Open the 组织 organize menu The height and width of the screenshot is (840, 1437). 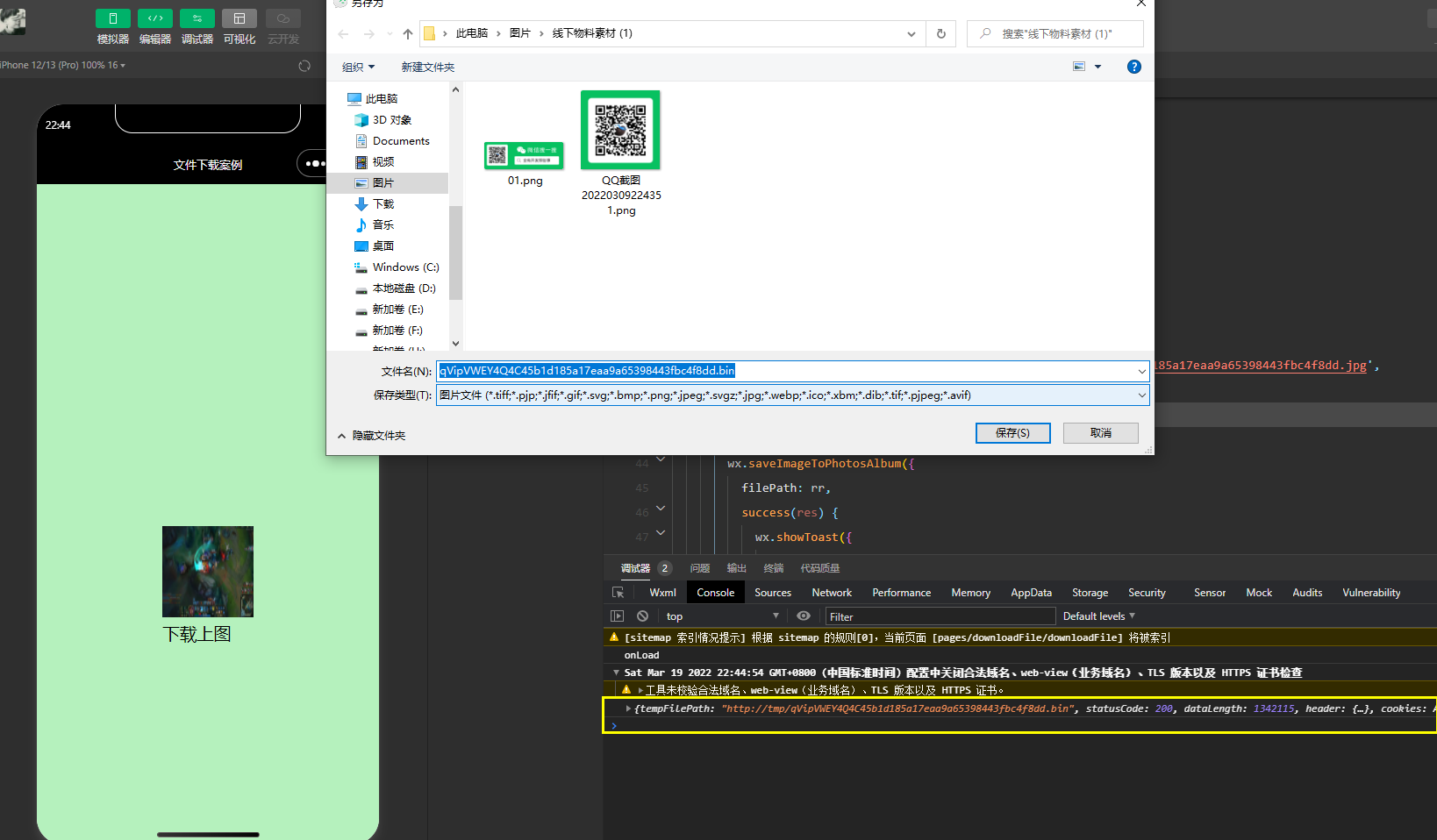[358, 67]
